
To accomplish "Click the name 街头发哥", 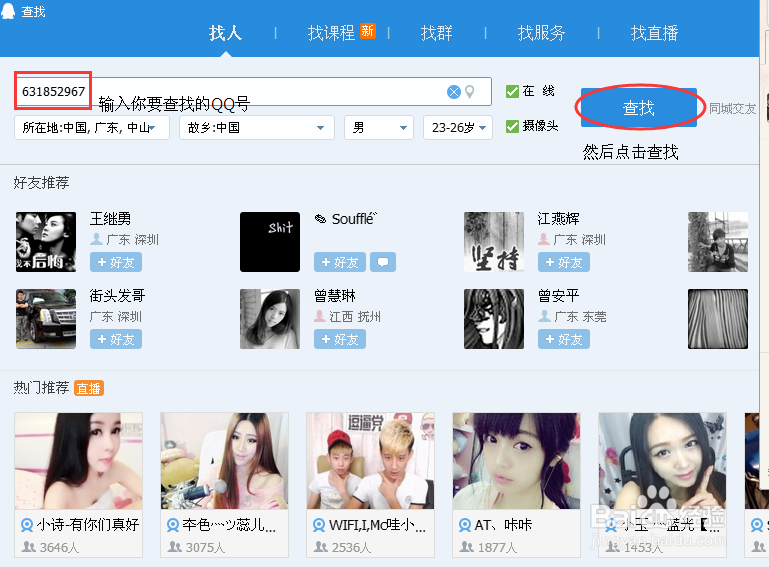I will pos(117,296).
